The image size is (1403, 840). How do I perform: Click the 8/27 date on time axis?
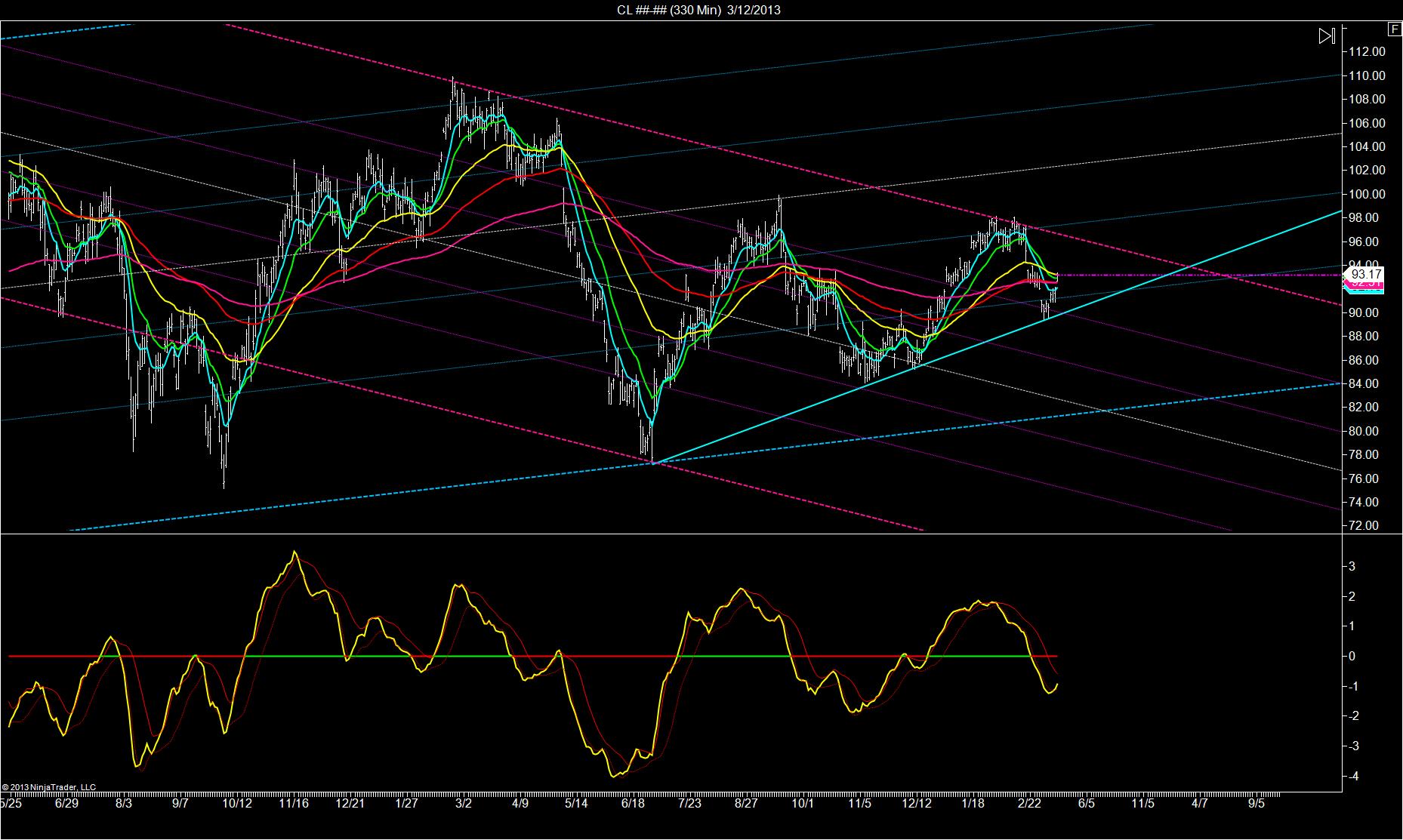(x=746, y=803)
